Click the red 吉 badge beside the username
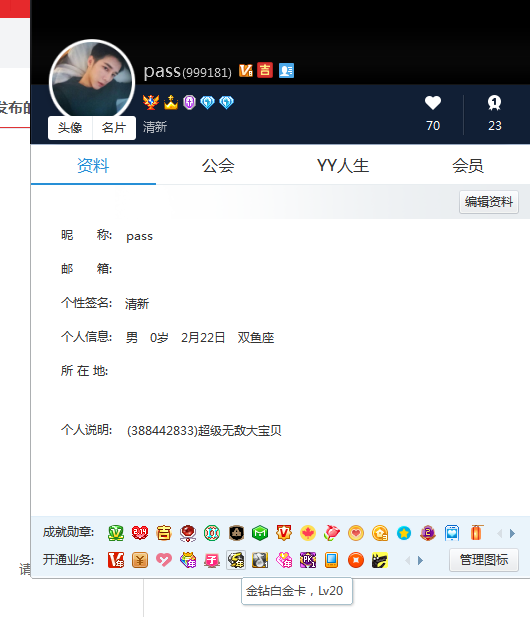 [x=265, y=70]
